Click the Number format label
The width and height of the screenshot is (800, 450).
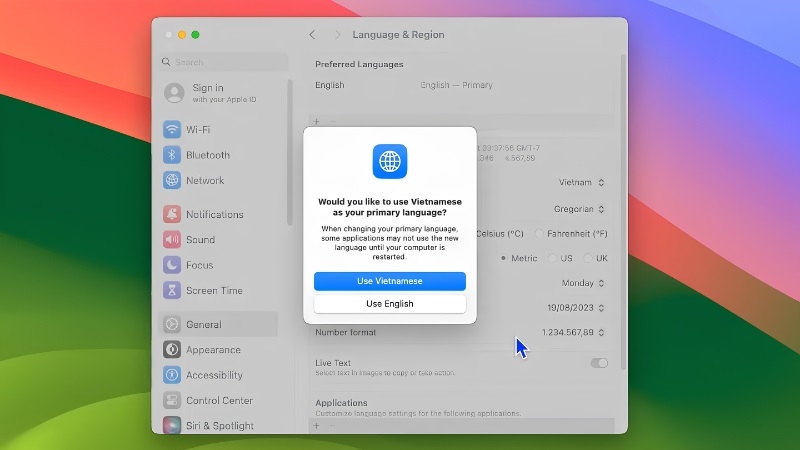[345, 332]
